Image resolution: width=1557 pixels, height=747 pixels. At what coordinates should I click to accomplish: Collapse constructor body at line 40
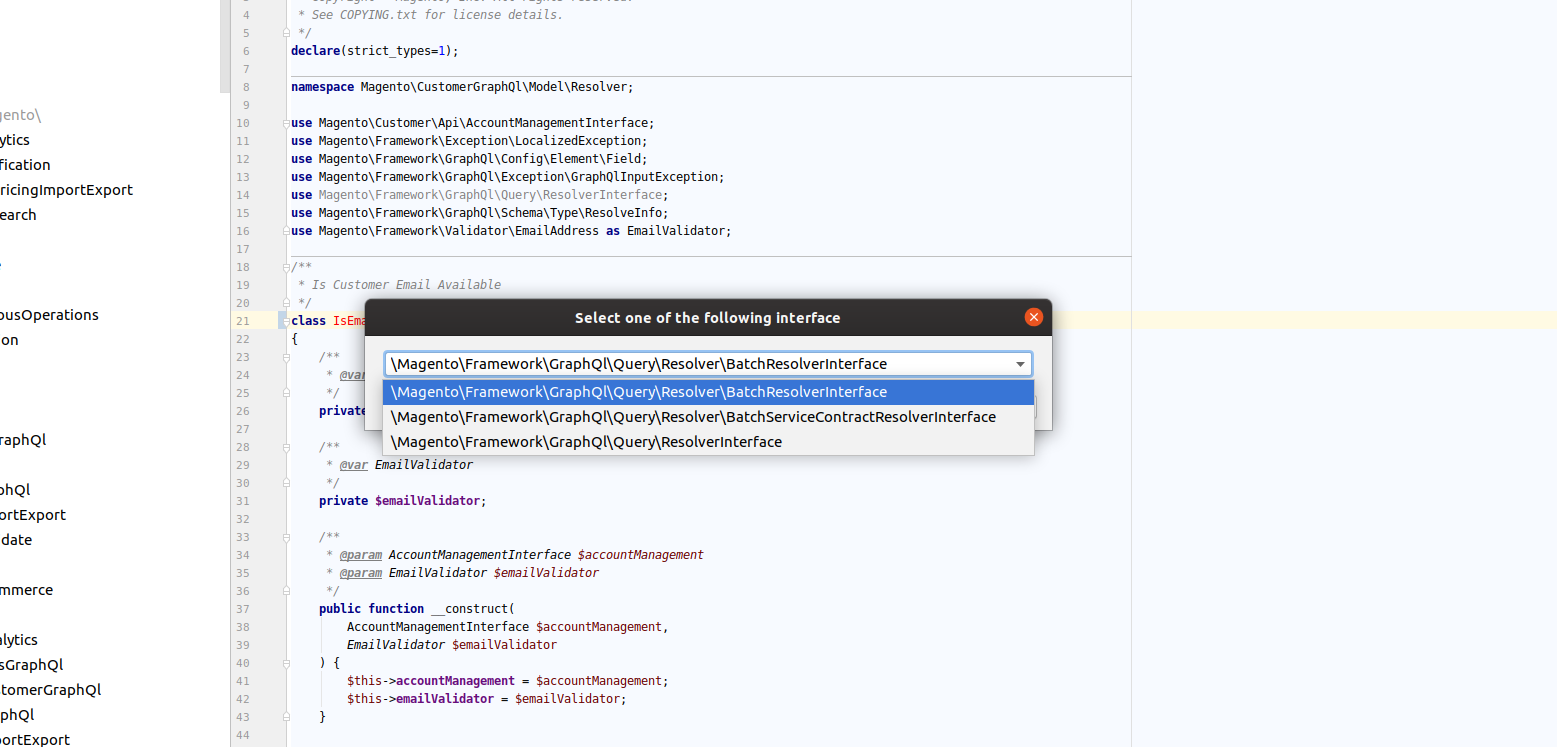pos(286,663)
